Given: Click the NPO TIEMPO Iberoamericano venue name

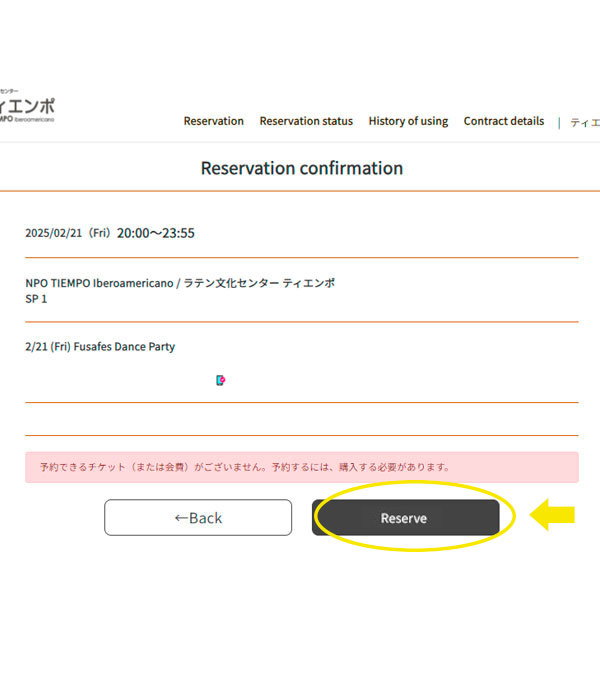Looking at the screenshot, I should coord(180,283).
